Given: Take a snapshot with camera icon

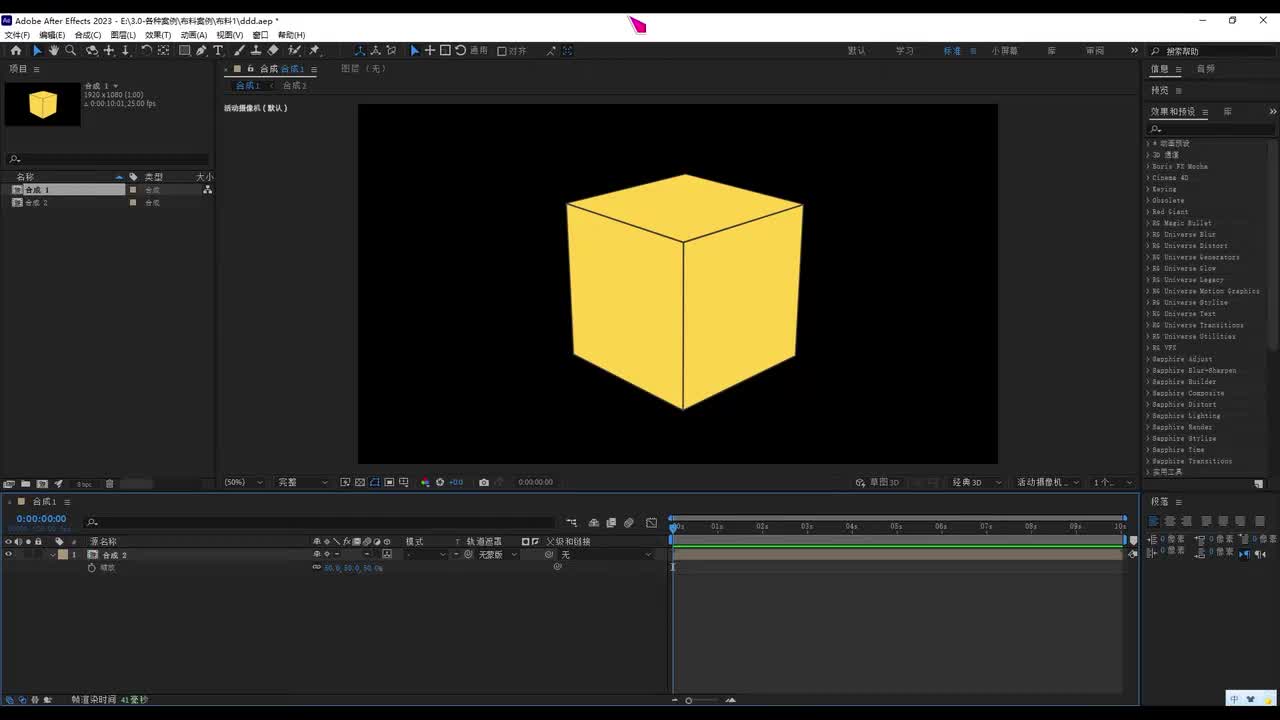Looking at the screenshot, I should point(484,482).
